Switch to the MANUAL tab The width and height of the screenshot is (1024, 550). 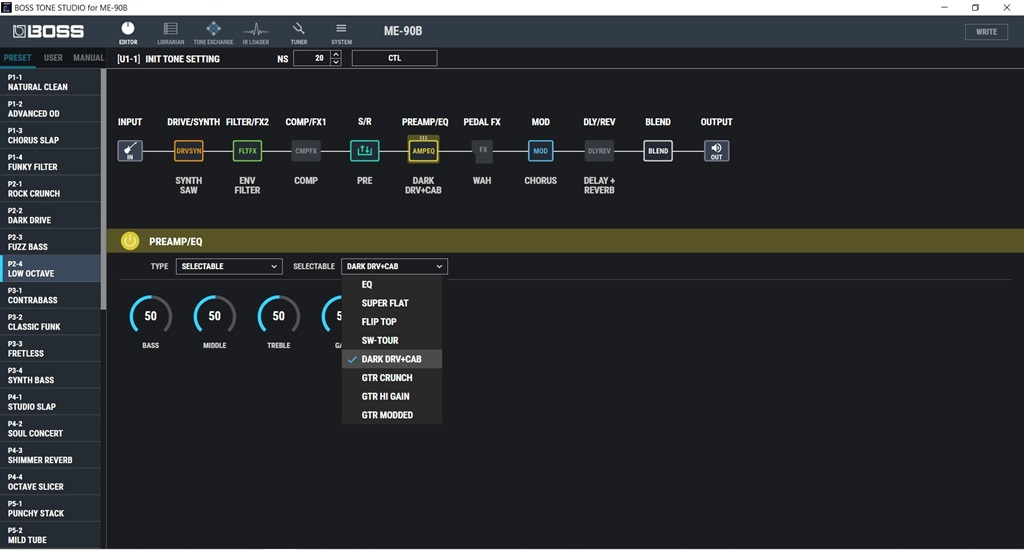click(88, 58)
